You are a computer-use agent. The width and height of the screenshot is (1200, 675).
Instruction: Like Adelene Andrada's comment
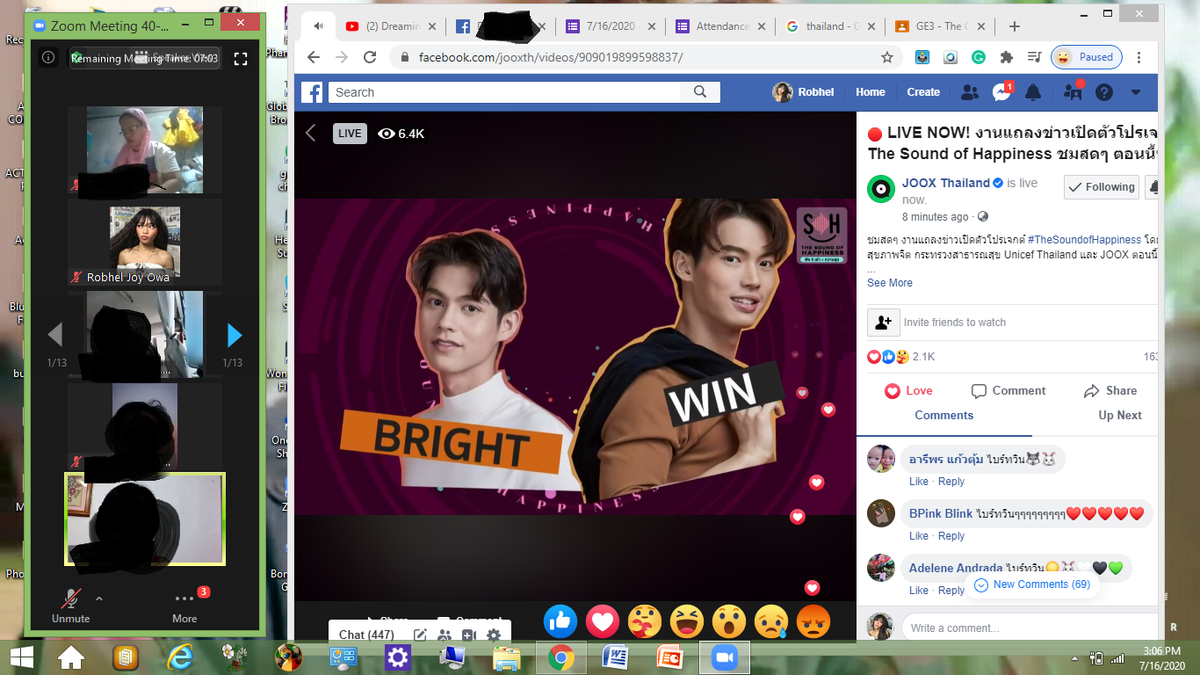[919, 591]
